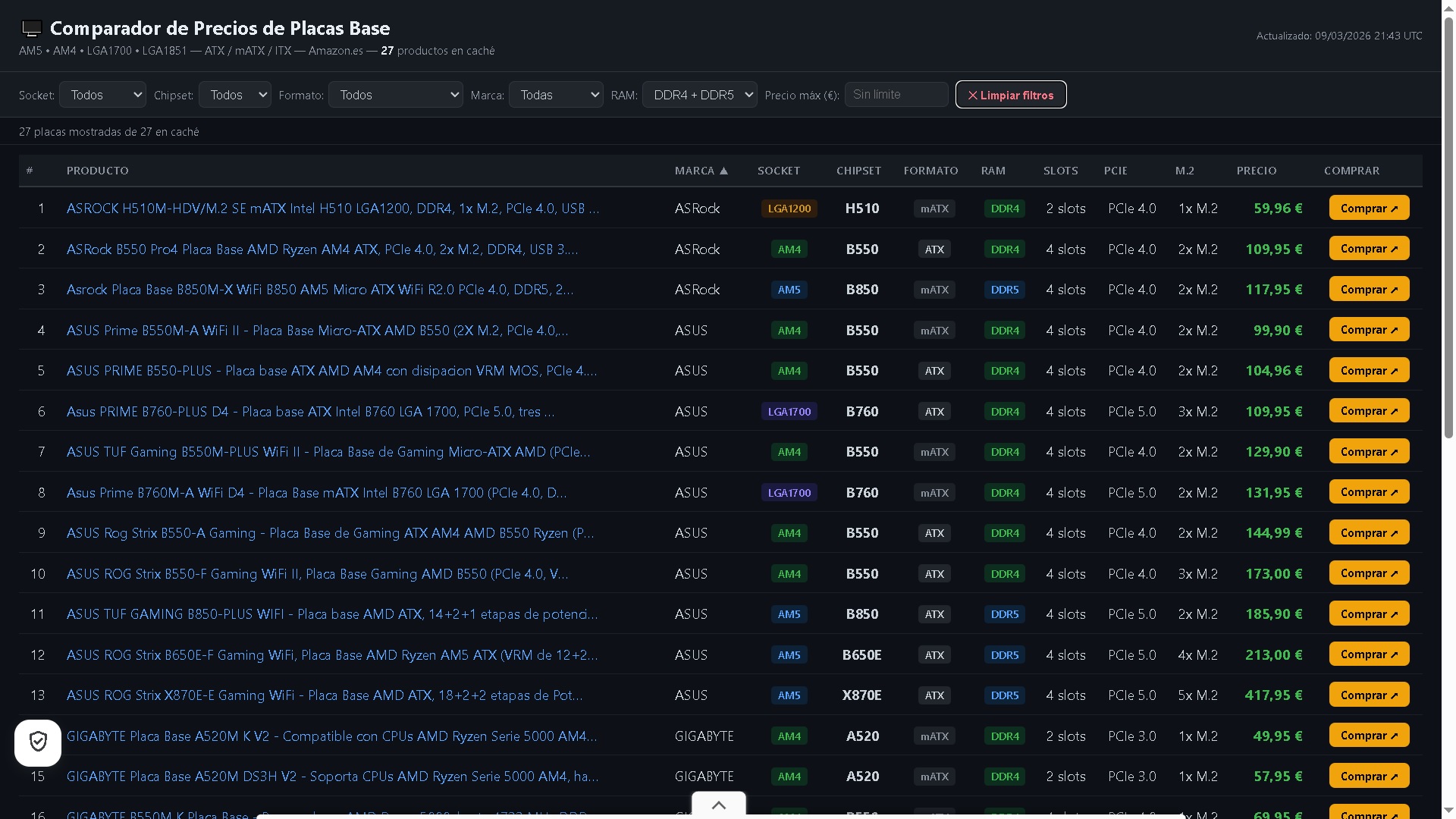Click the monitor logo icon in header
Image resolution: width=1456 pixels, height=819 pixels.
[x=32, y=29]
